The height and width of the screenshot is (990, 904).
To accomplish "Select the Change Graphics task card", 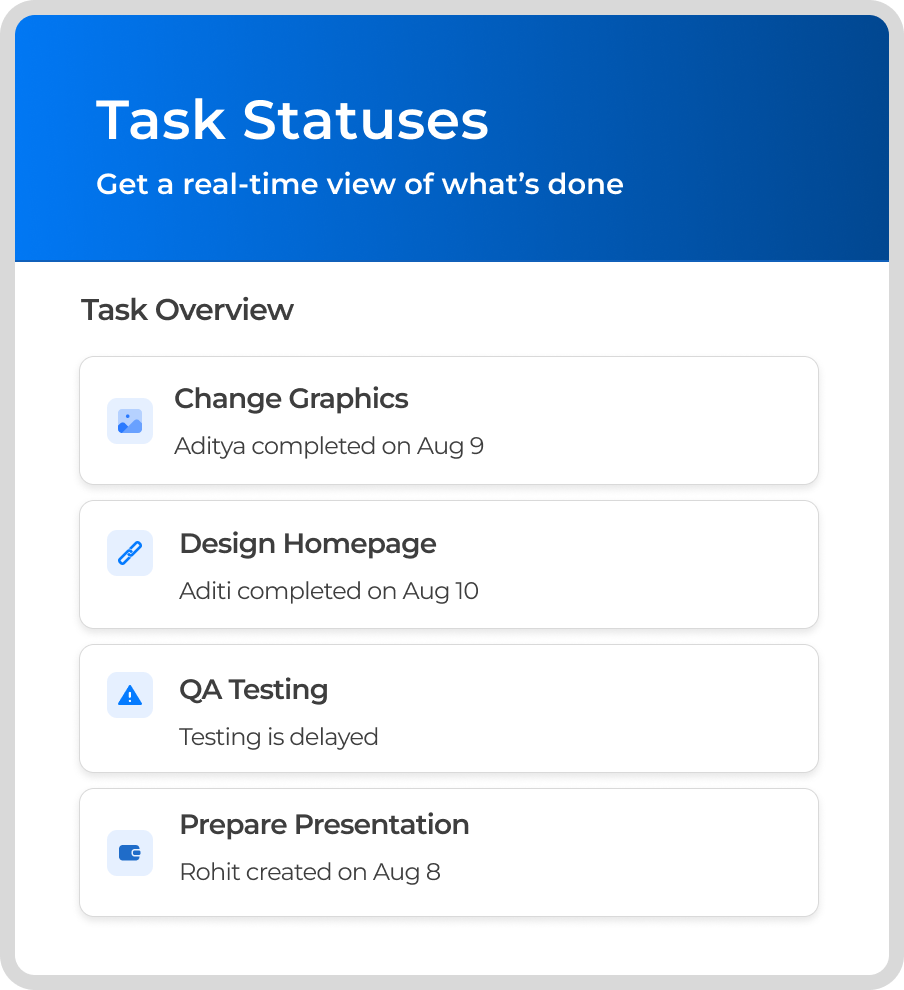I will point(449,420).
